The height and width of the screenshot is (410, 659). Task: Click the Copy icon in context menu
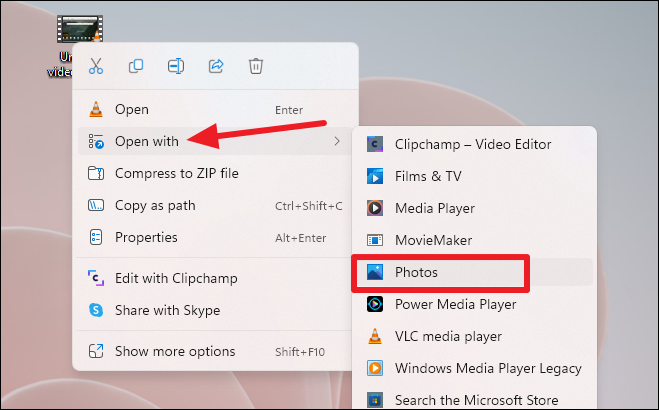tap(136, 66)
